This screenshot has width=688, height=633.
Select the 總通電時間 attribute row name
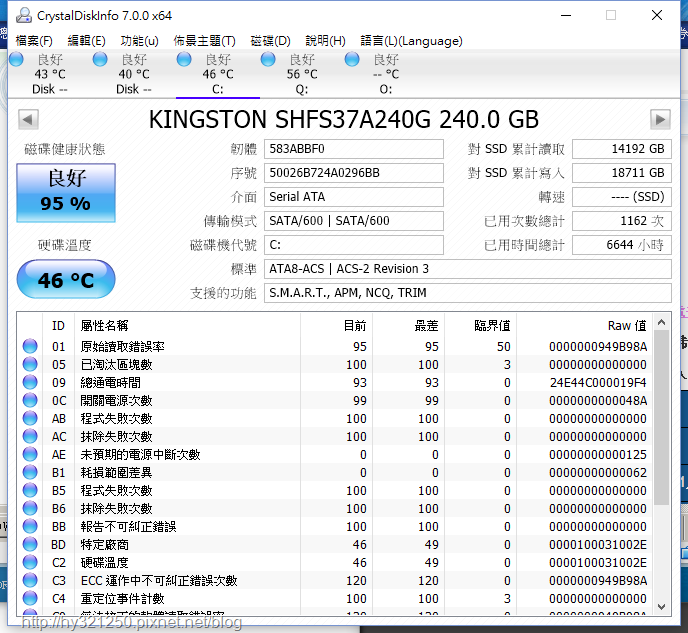point(111,383)
